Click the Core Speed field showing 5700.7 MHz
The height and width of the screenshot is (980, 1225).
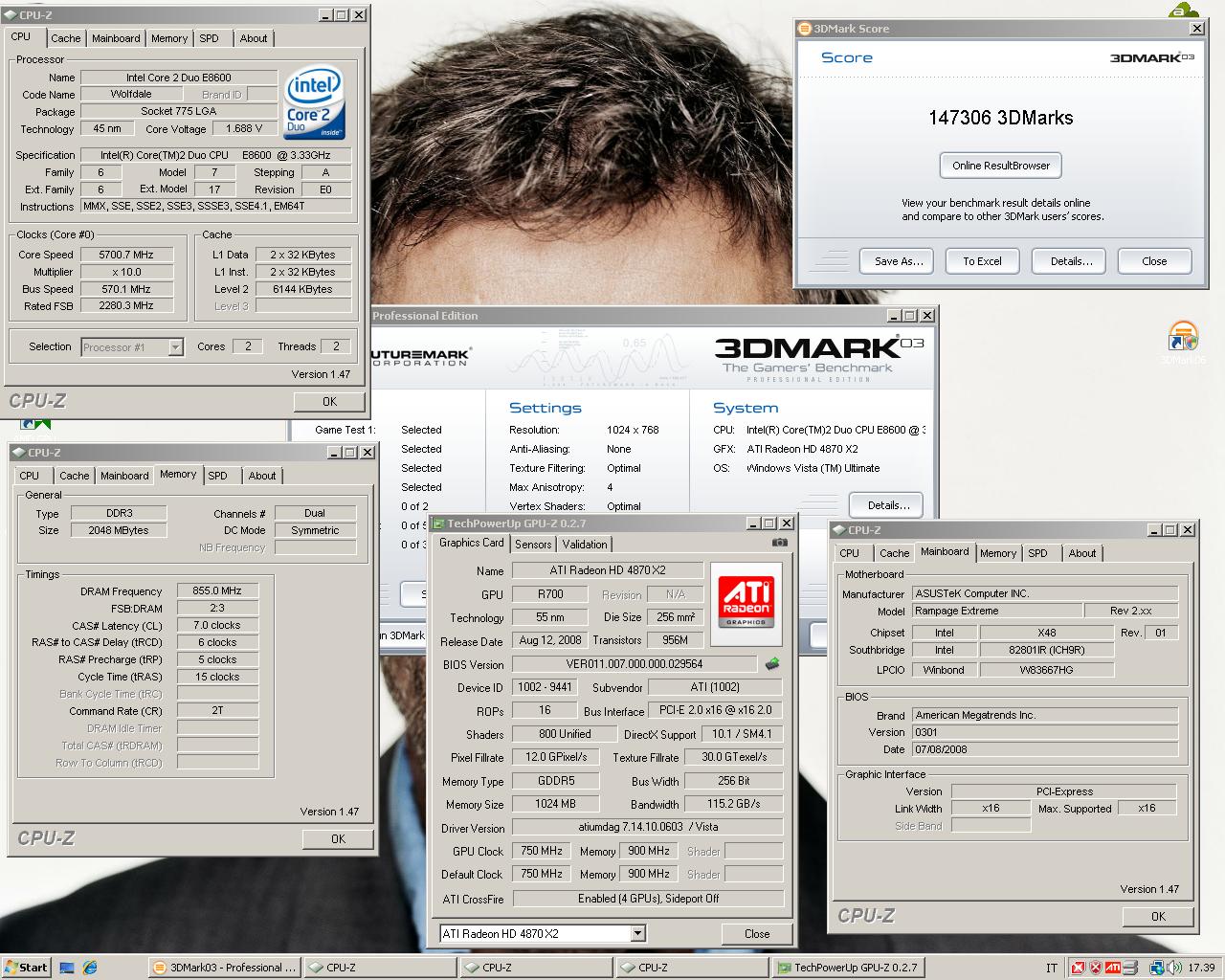click(x=126, y=255)
